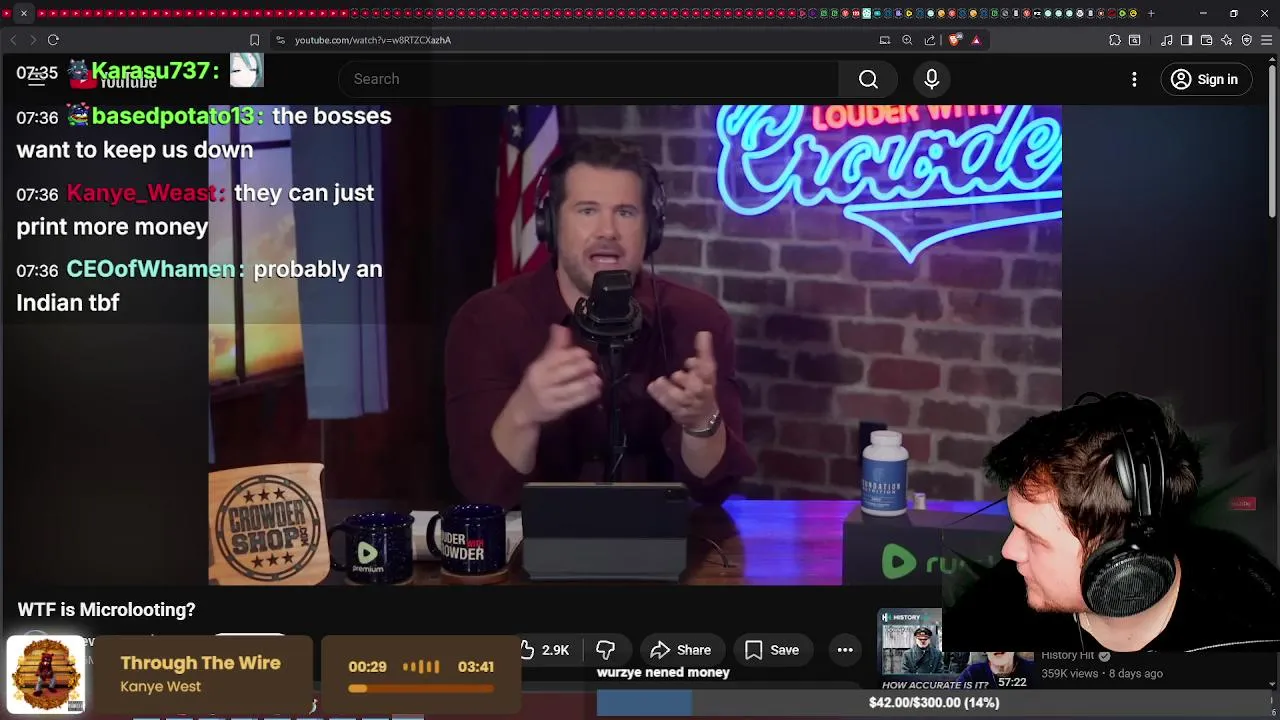1280x720 pixels.
Task: Click the cast/screen icon in address bar
Action: click(x=885, y=40)
